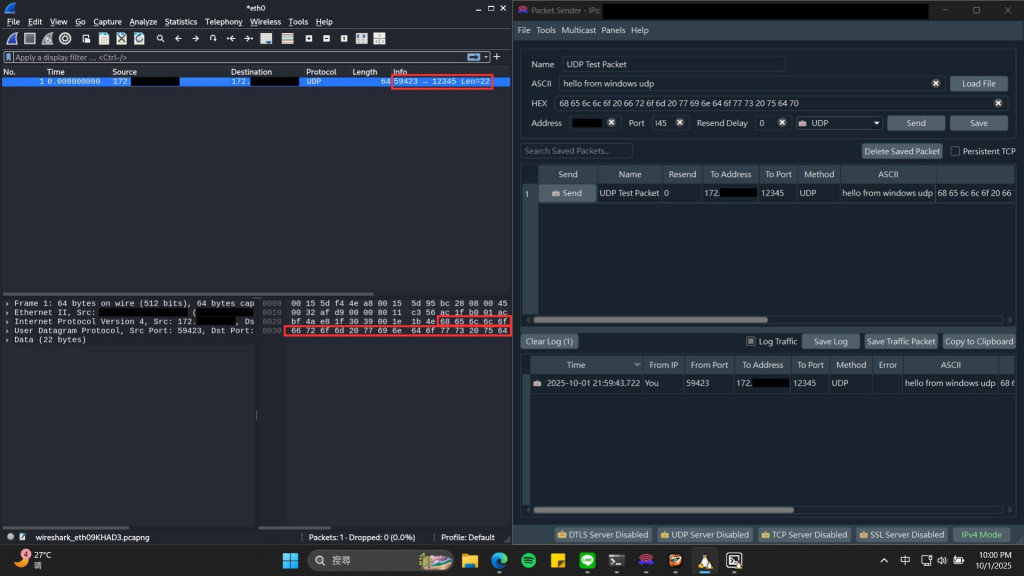Viewport: 1024px width, 576px height.
Task: Open Find a packet magnifier icon
Action: click(160, 39)
